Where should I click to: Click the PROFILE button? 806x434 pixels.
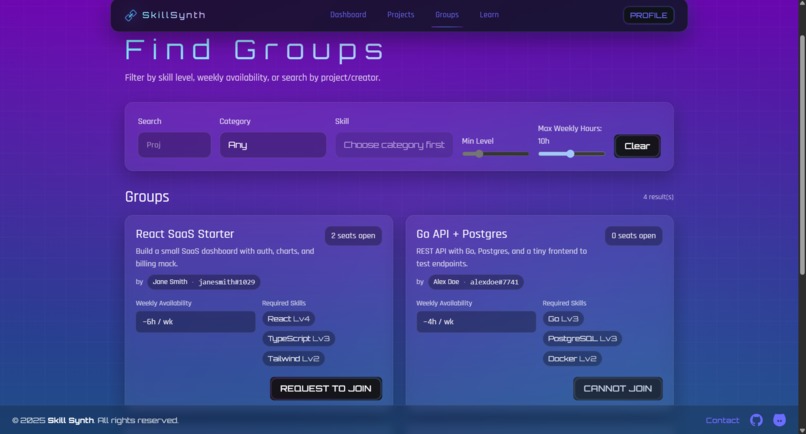(x=648, y=15)
